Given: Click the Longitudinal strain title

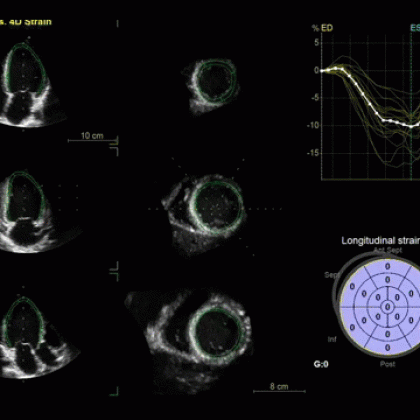Looking at the screenshot, I should (x=380, y=241).
